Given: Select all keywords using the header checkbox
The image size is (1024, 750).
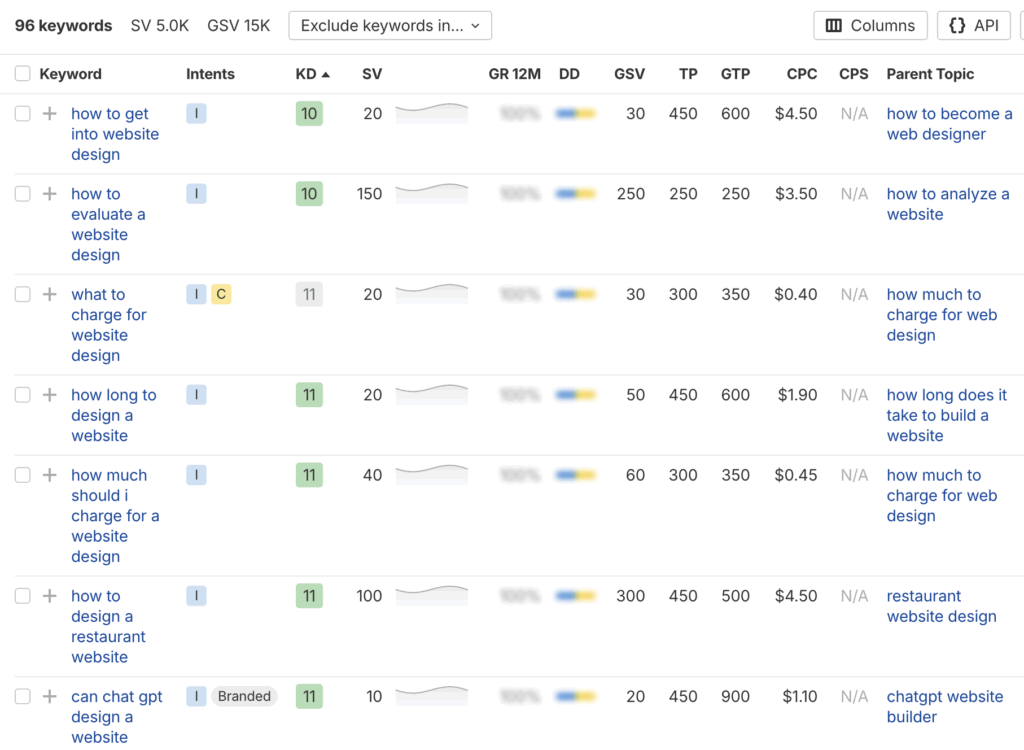Looking at the screenshot, I should point(22,73).
